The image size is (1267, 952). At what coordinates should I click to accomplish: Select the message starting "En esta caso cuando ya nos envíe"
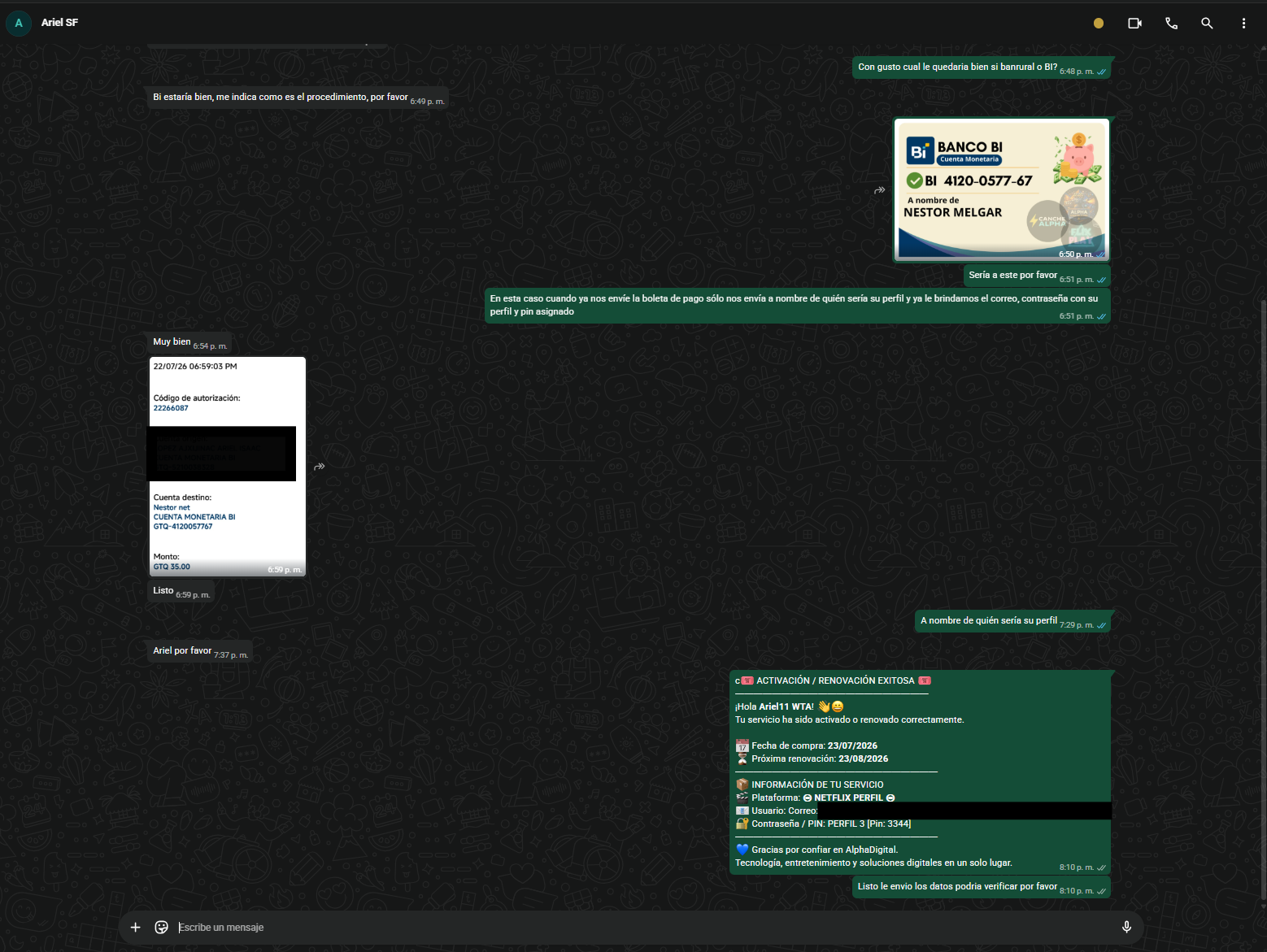tap(798, 306)
